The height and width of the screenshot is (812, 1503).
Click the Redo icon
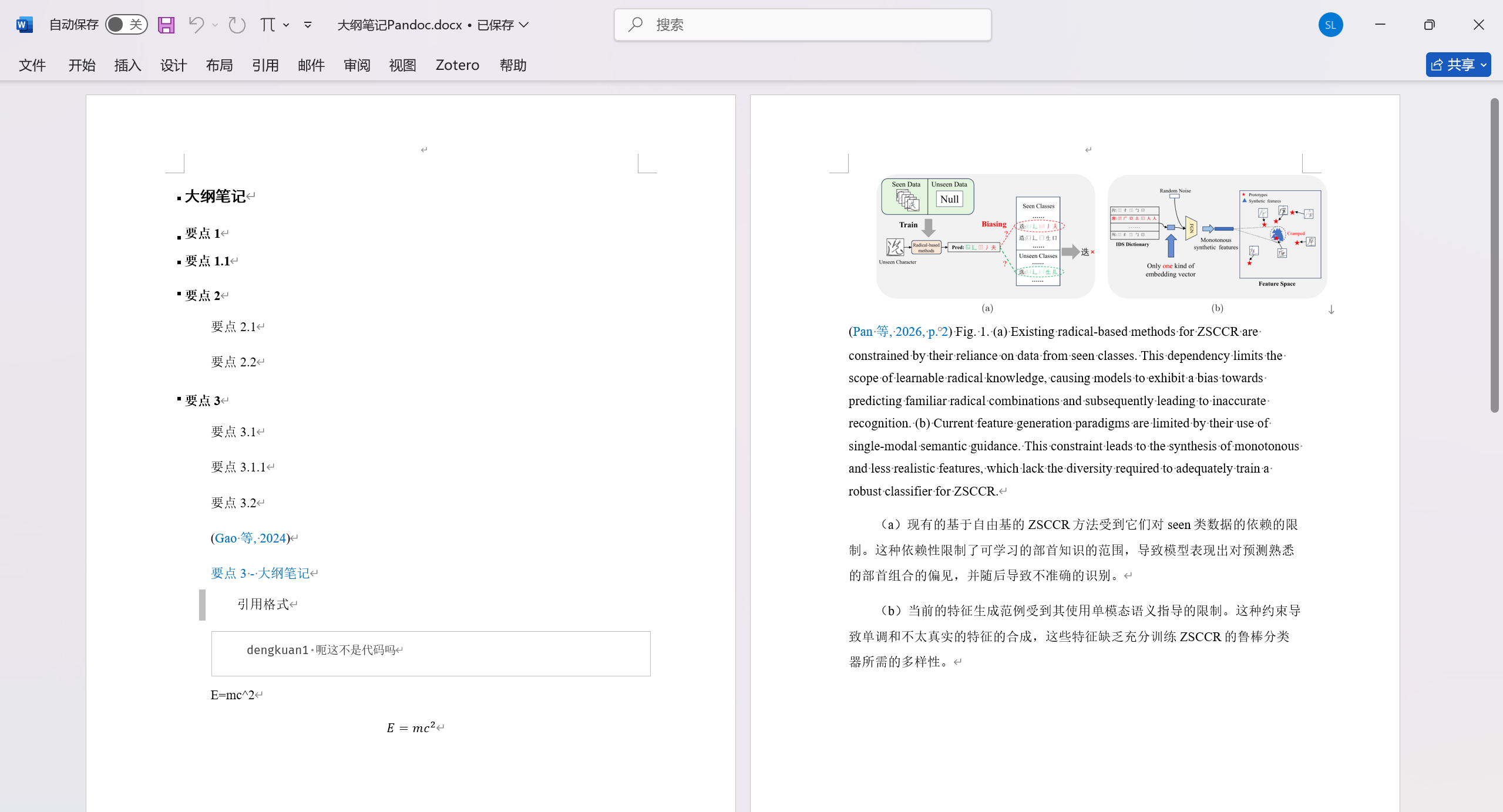tap(237, 25)
